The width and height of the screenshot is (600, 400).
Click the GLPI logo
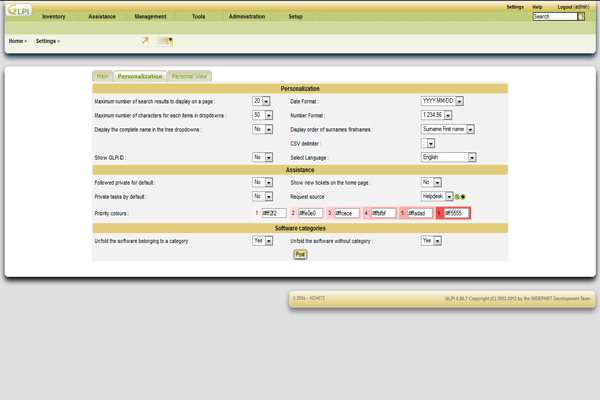pos(17,12)
